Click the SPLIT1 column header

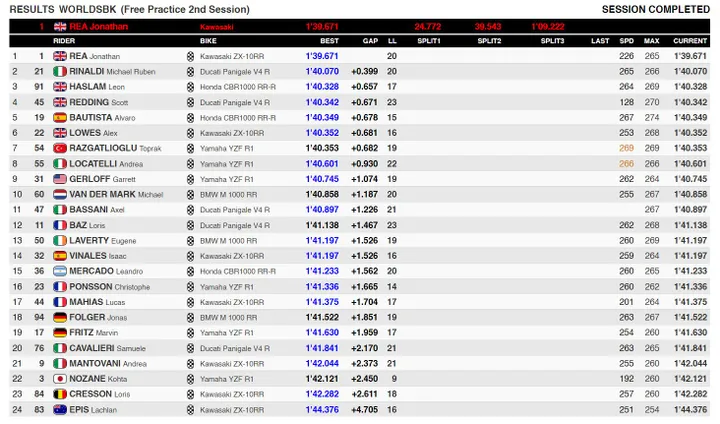coord(428,41)
